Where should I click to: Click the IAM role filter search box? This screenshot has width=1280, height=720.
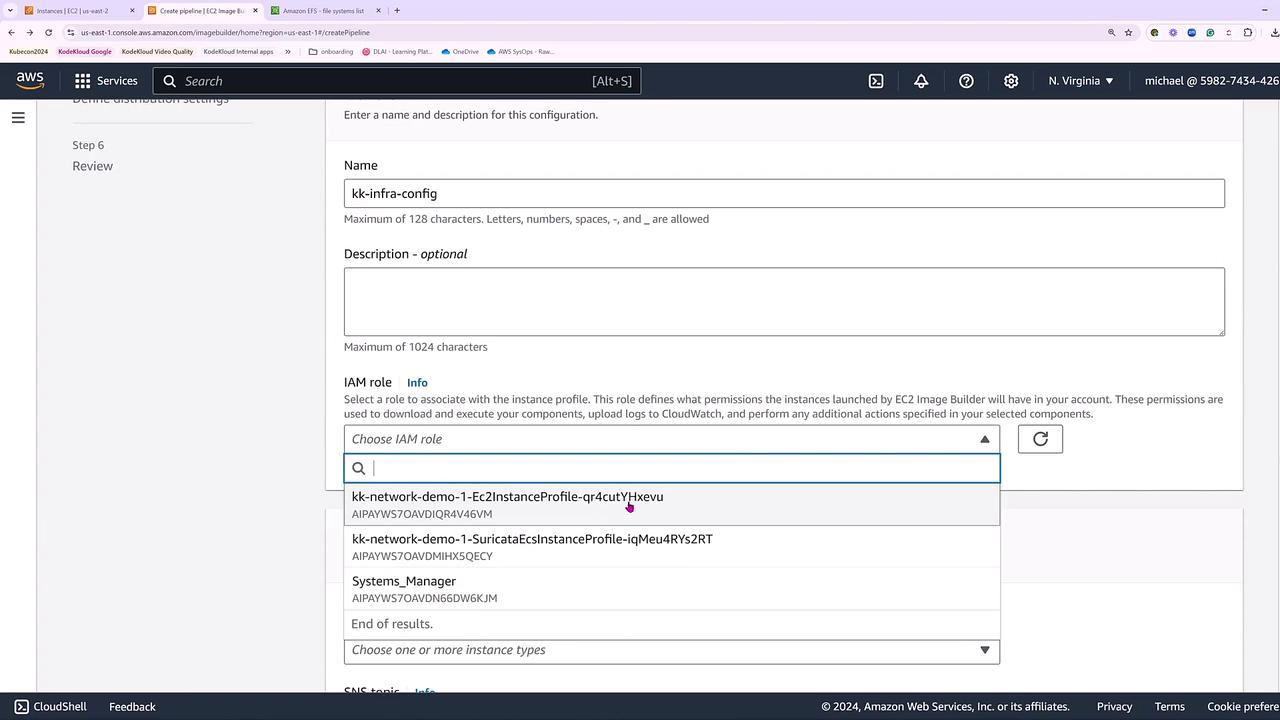[672, 468]
